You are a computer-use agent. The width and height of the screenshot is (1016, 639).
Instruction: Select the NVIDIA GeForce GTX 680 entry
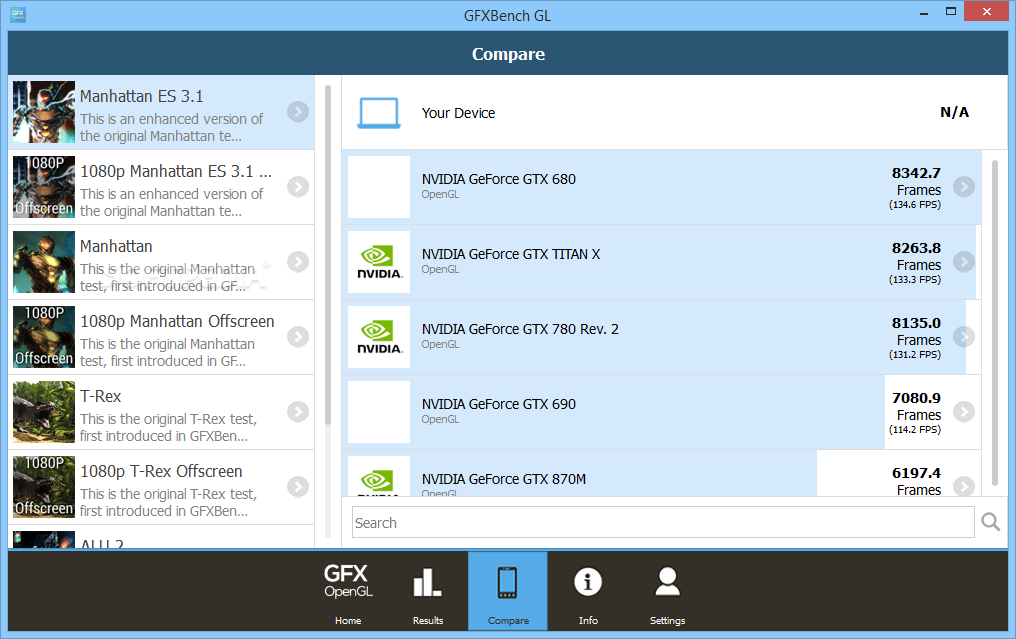click(662, 187)
